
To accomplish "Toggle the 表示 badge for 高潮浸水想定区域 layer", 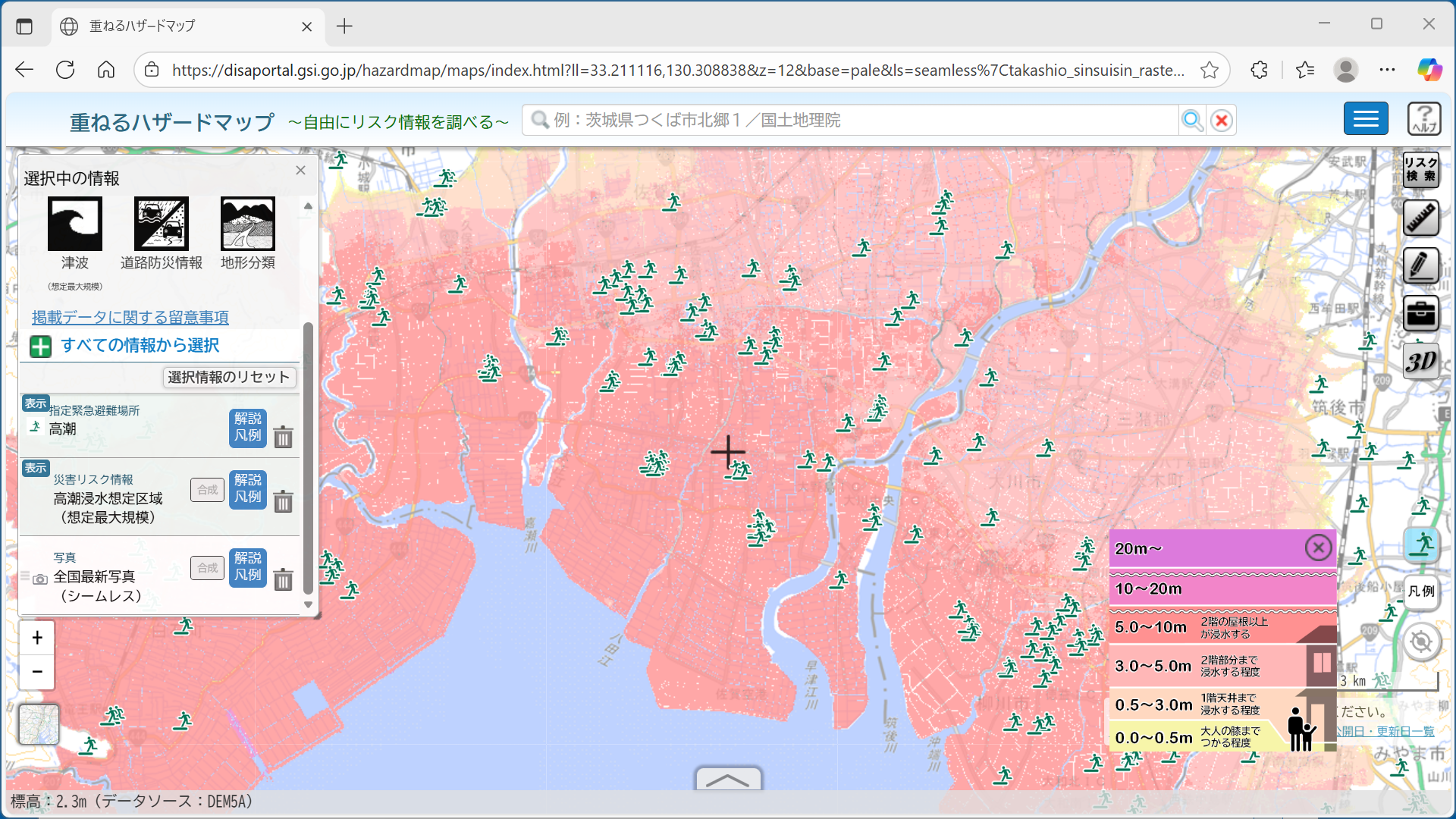I will [x=36, y=468].
